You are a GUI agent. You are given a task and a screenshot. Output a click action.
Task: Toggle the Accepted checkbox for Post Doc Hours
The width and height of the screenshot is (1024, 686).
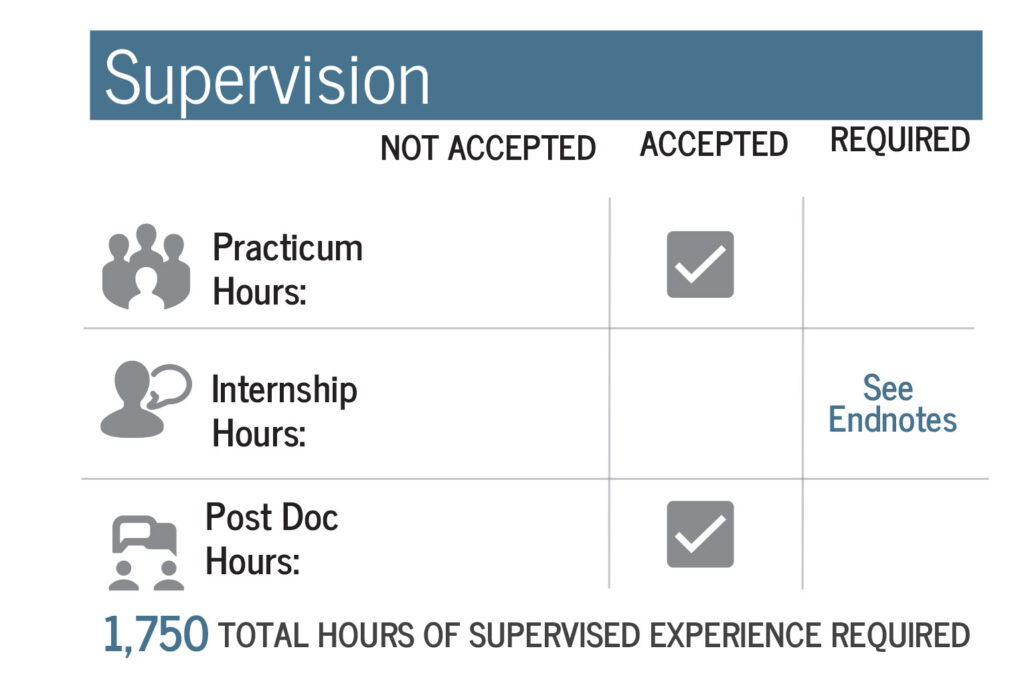(700, 534)
